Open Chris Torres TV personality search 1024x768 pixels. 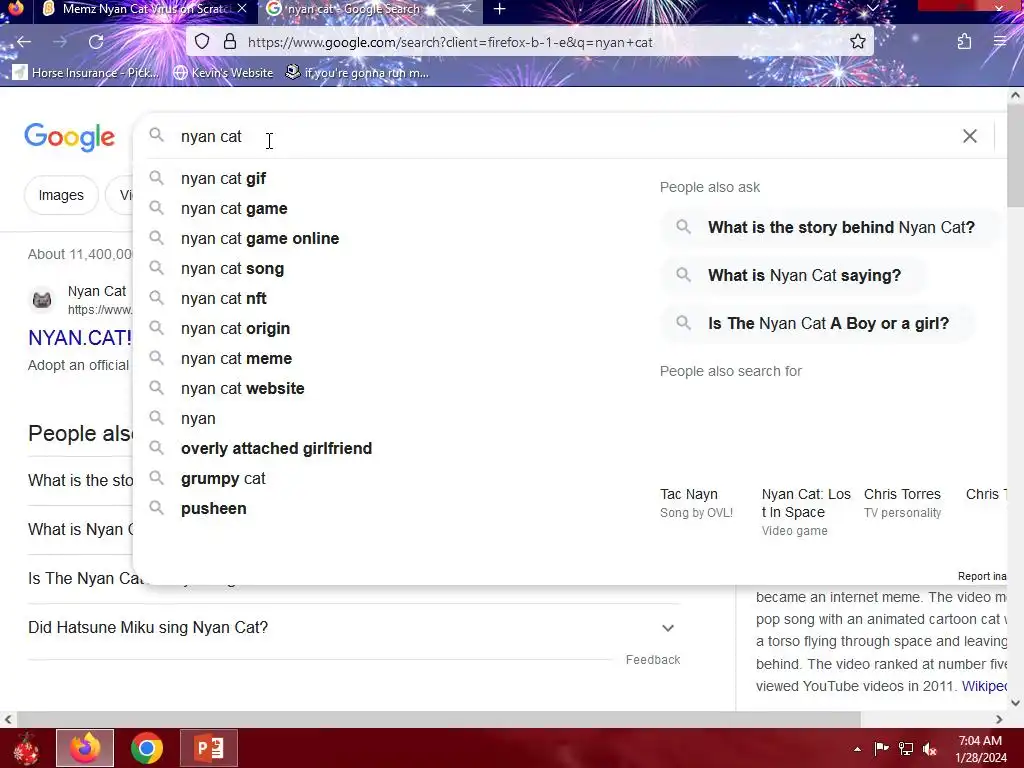pyautogui.click(x=903, y=503)
